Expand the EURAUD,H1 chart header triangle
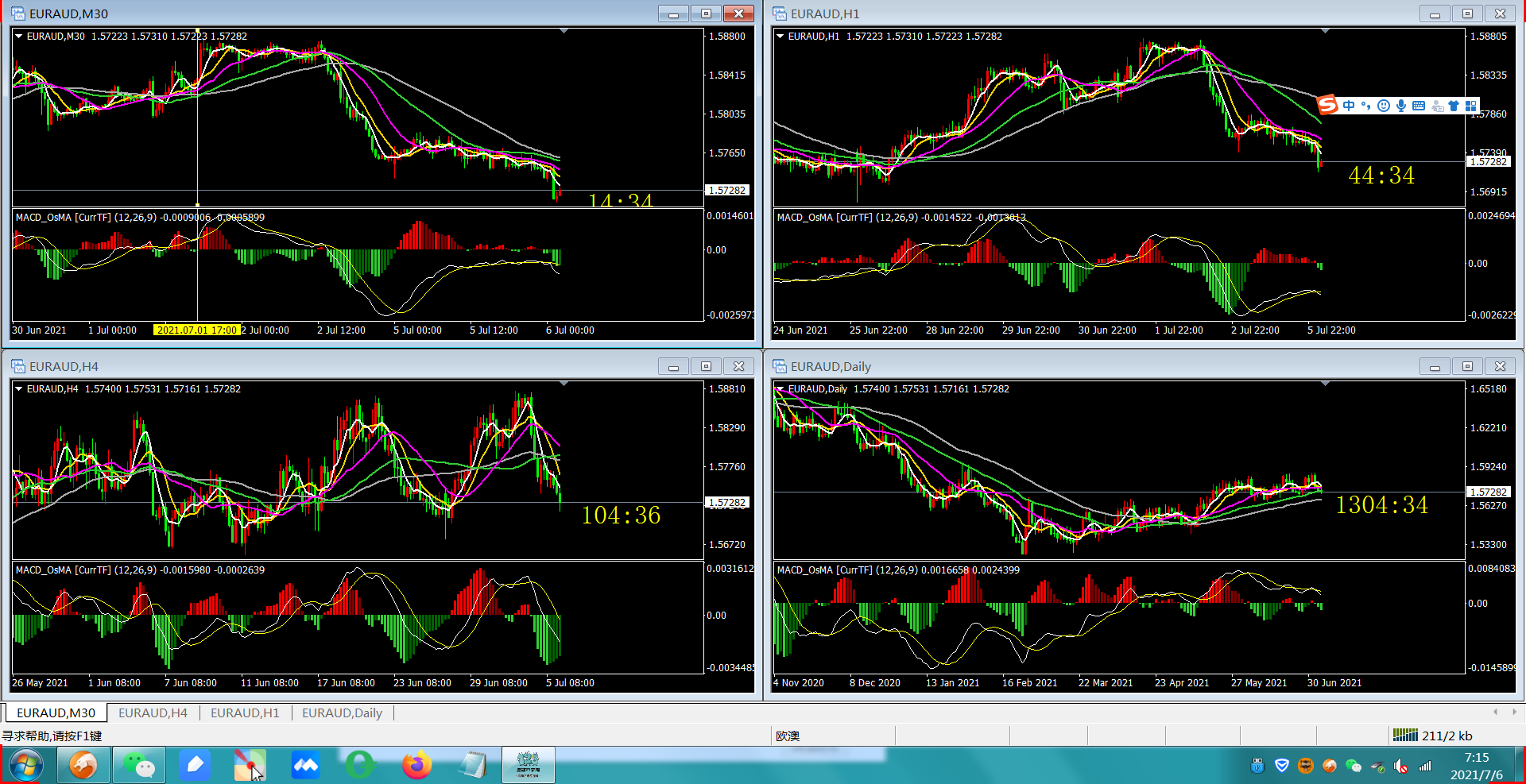 click(x=780, y=36)
